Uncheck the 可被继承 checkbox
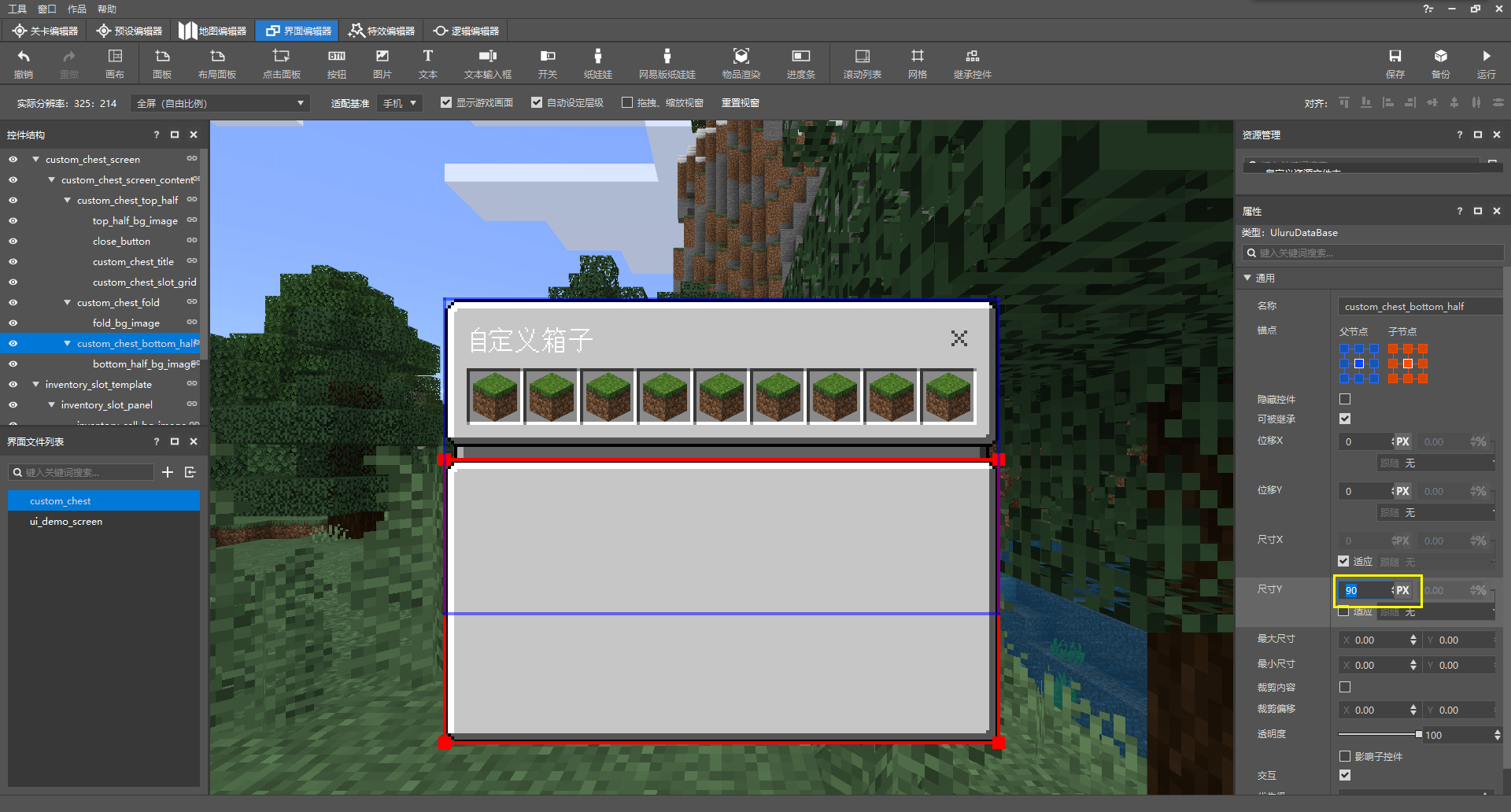 pos(1345,419)
